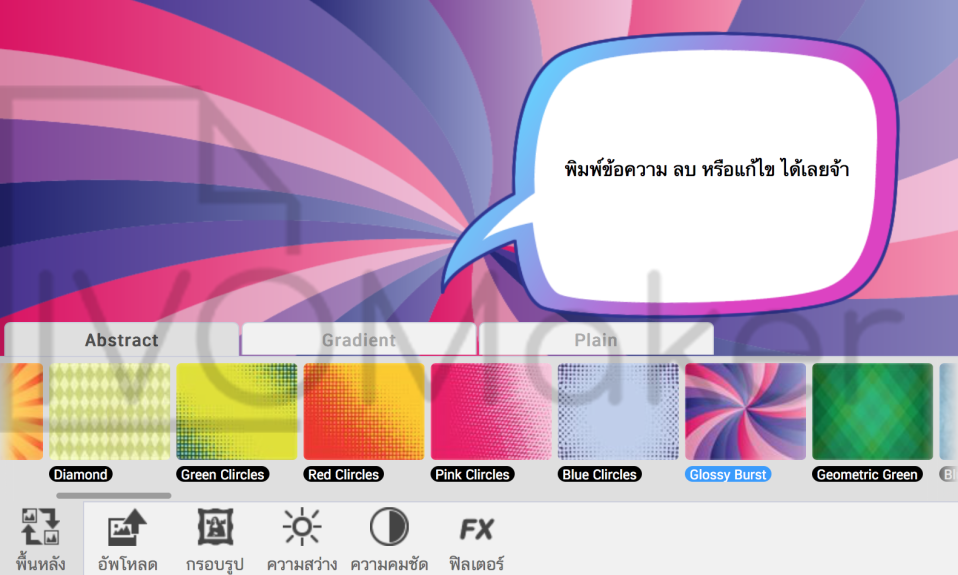Click the Pink Circles label
Viewport: 958px width, 575px height.
click(472, 474)
